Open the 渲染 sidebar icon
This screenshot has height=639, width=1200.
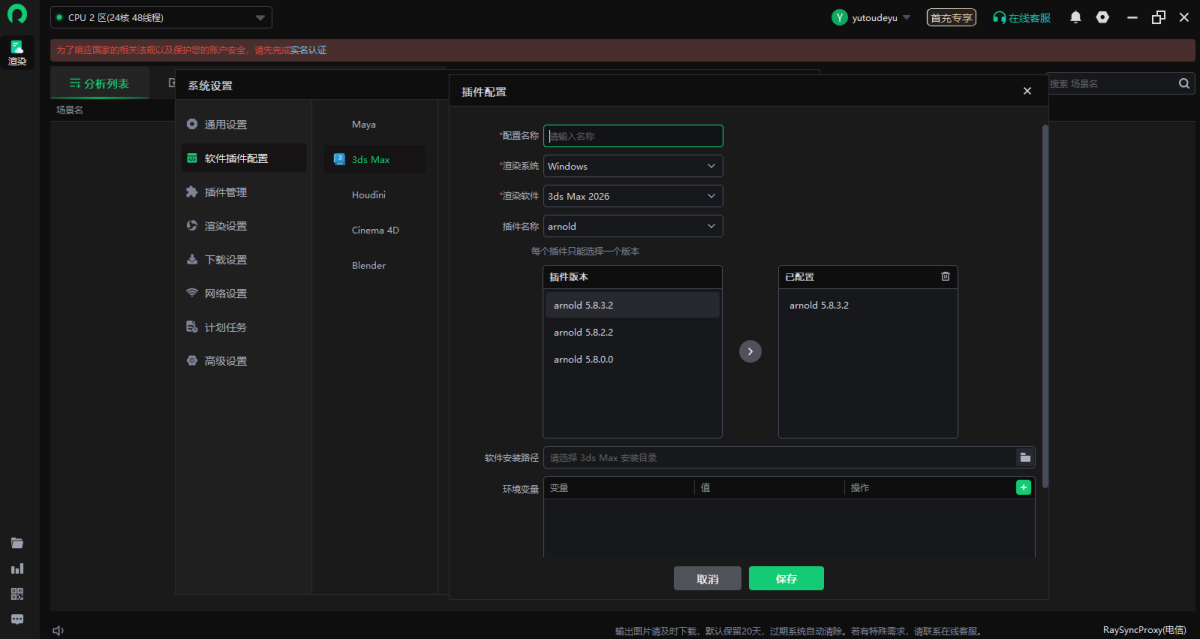[x=17, y=53]
